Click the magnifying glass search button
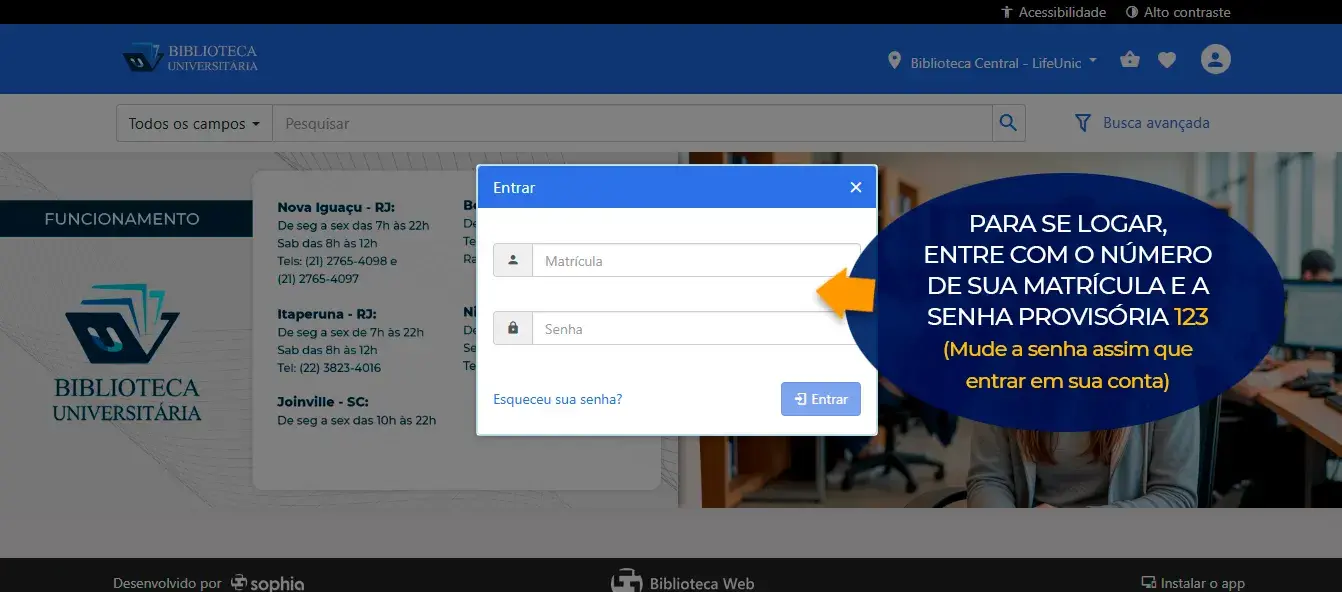Screen dimensions: 1342x592 1008,123
